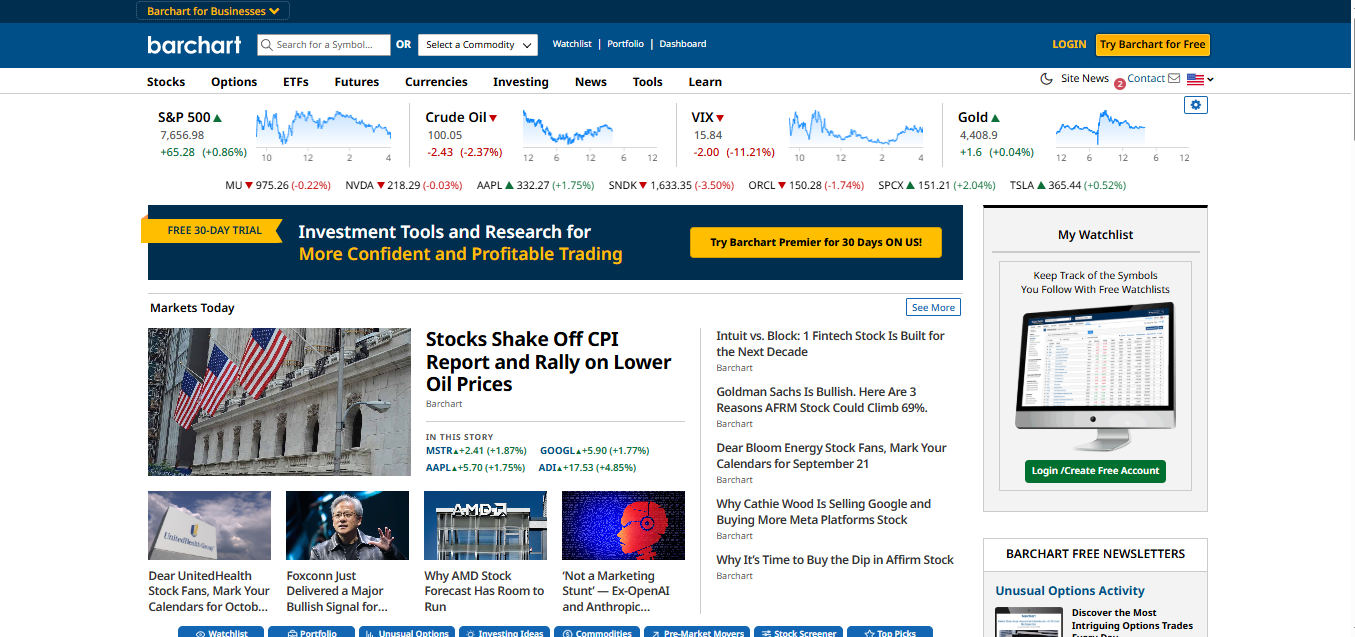Open the Options menu

[234, 82]
